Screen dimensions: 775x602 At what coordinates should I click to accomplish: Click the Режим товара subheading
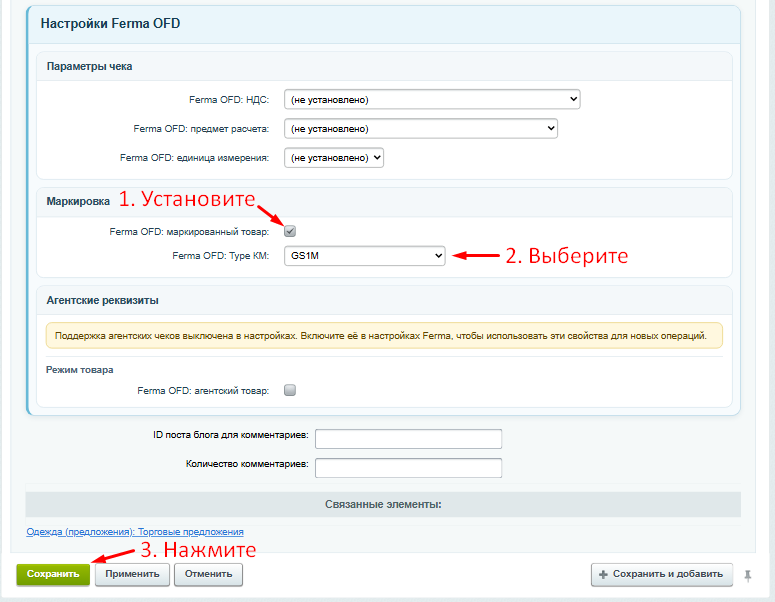click(80, 370)
